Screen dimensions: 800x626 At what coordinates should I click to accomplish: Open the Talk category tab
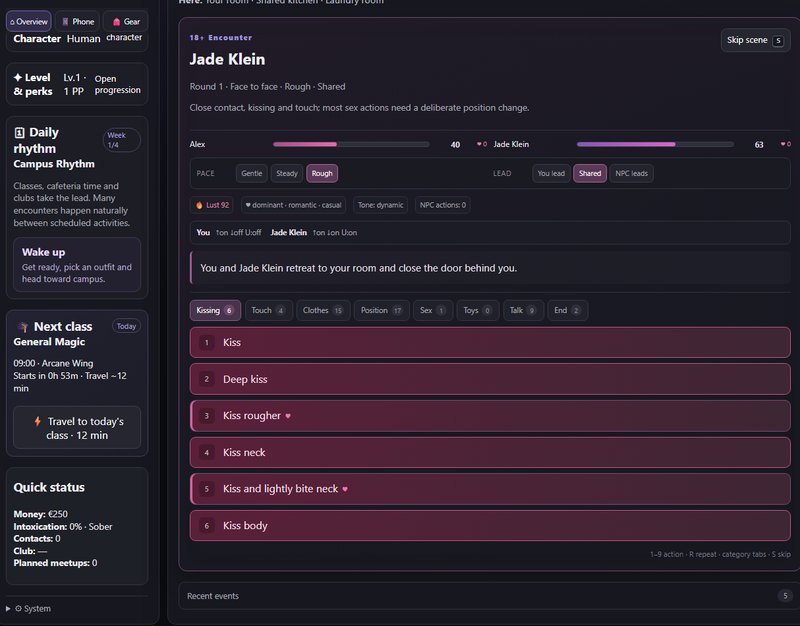pyautogui.click(x=523, y=310)
